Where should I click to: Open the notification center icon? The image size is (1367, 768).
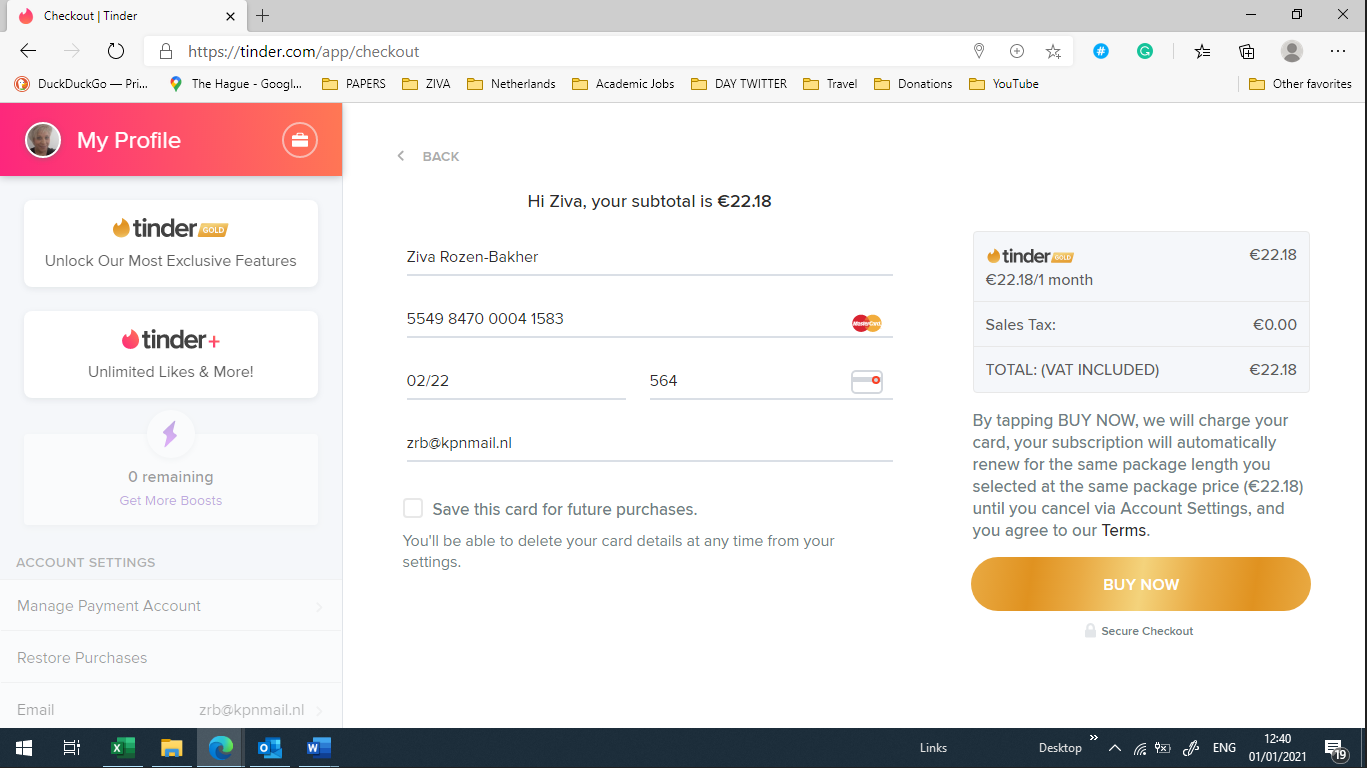[x=1336, y=748]
